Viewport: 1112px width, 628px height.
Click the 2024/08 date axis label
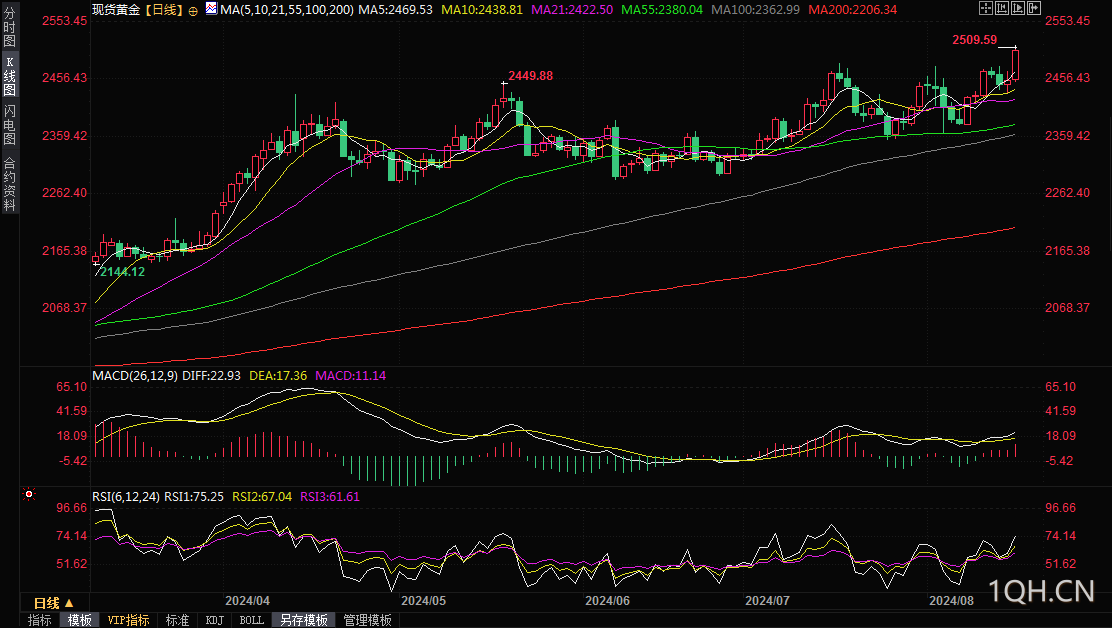[x=952, y=600]
